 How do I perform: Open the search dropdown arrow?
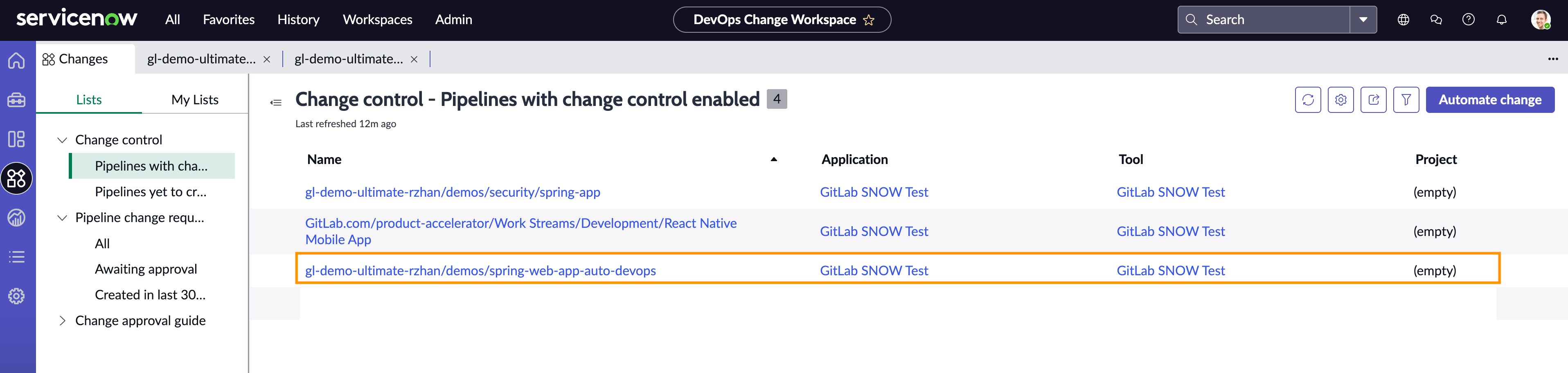pyautogui.click(x=1363, y=19)
